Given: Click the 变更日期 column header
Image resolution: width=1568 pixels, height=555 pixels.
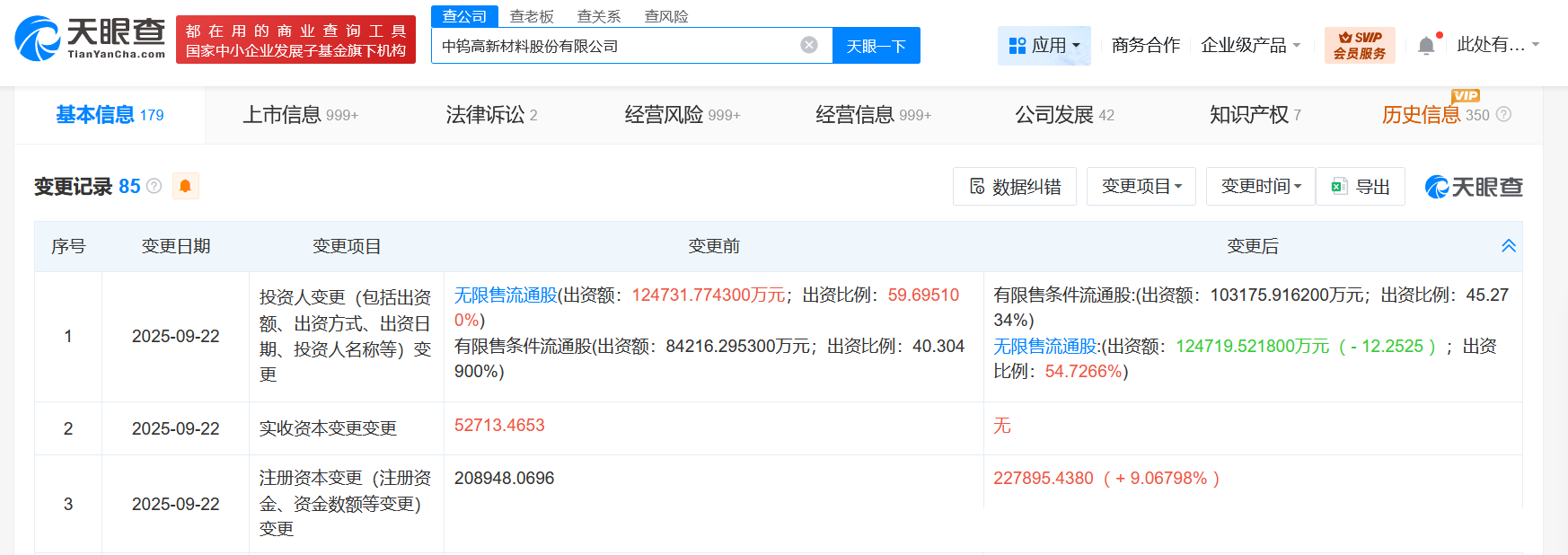Looking at the screenshot, I should 176,246.
